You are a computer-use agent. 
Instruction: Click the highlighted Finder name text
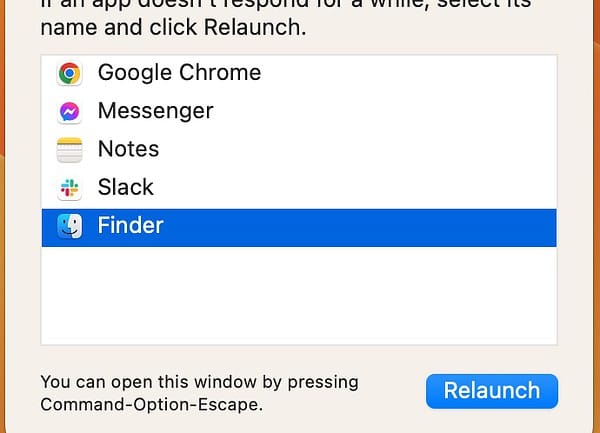pyautogui.click(x=130, y=226)
